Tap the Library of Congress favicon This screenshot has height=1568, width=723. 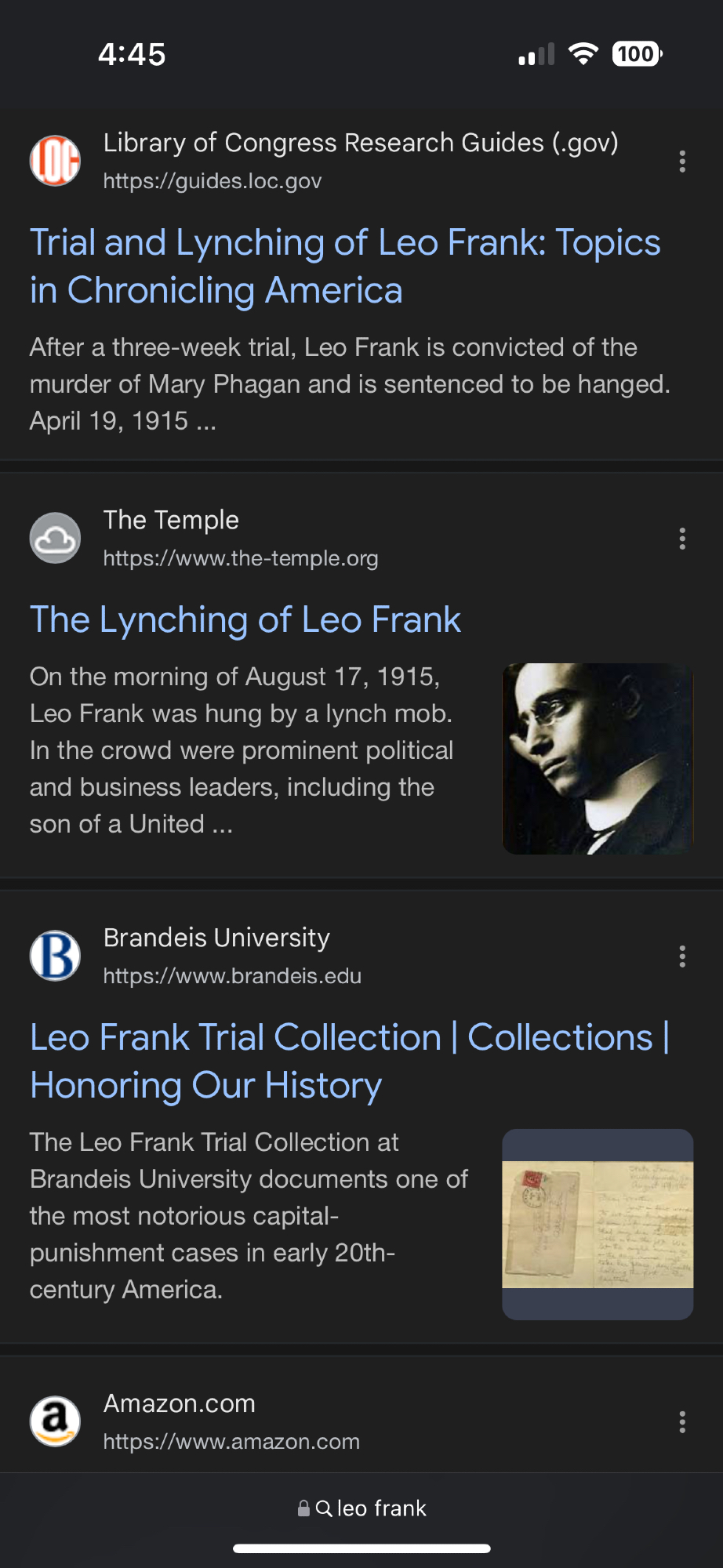click(55, 161)
